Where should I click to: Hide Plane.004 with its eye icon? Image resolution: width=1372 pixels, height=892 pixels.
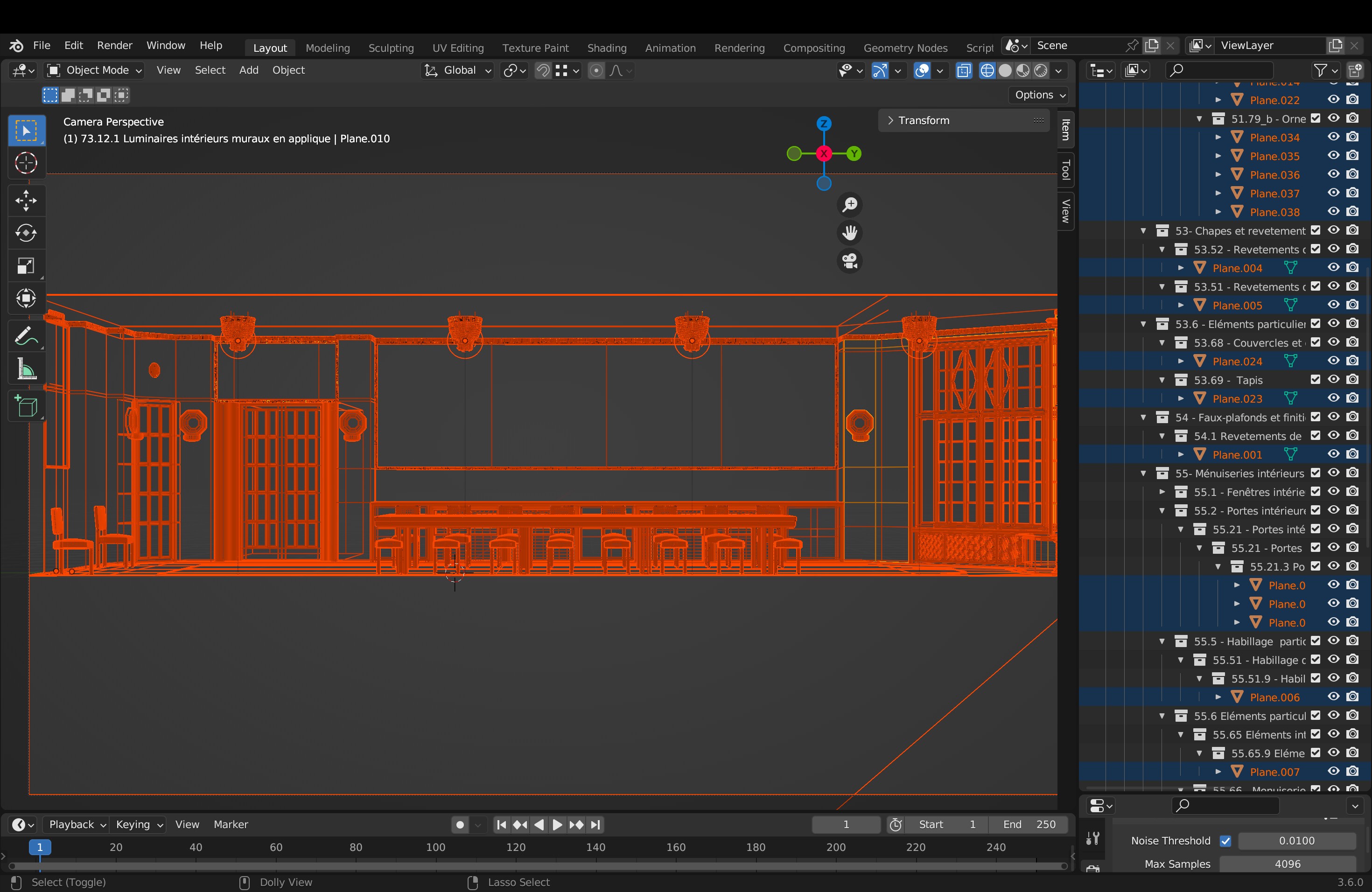coord(1333,267)
